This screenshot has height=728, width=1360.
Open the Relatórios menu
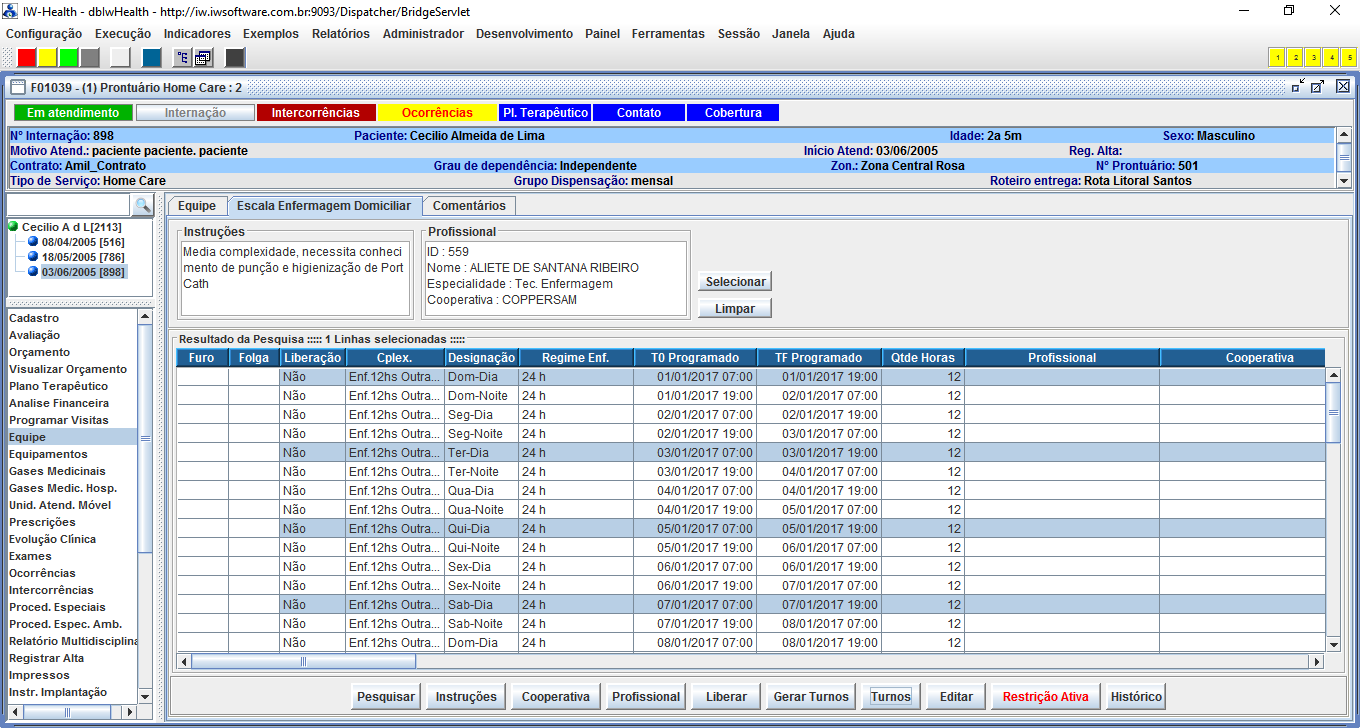340,33
